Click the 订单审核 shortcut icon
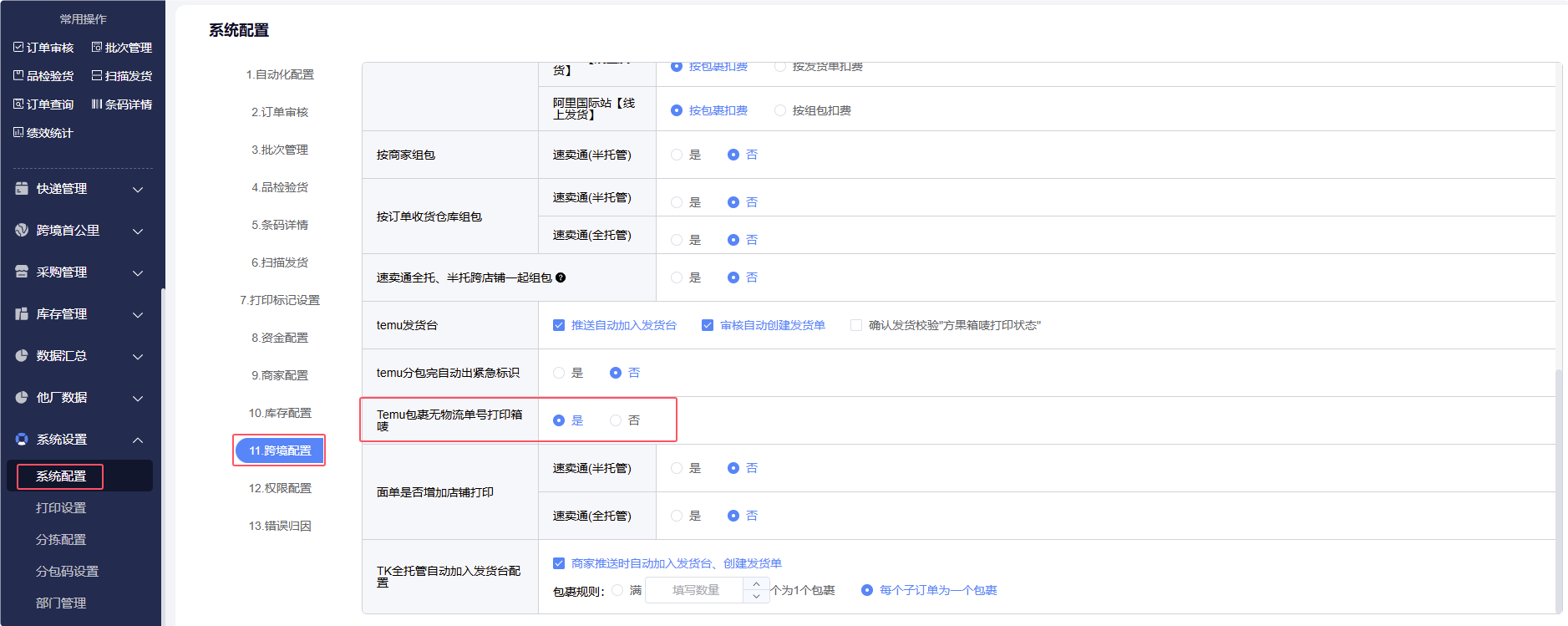The height and width of the screenshot is (626, 1568). tap(18, 48)
